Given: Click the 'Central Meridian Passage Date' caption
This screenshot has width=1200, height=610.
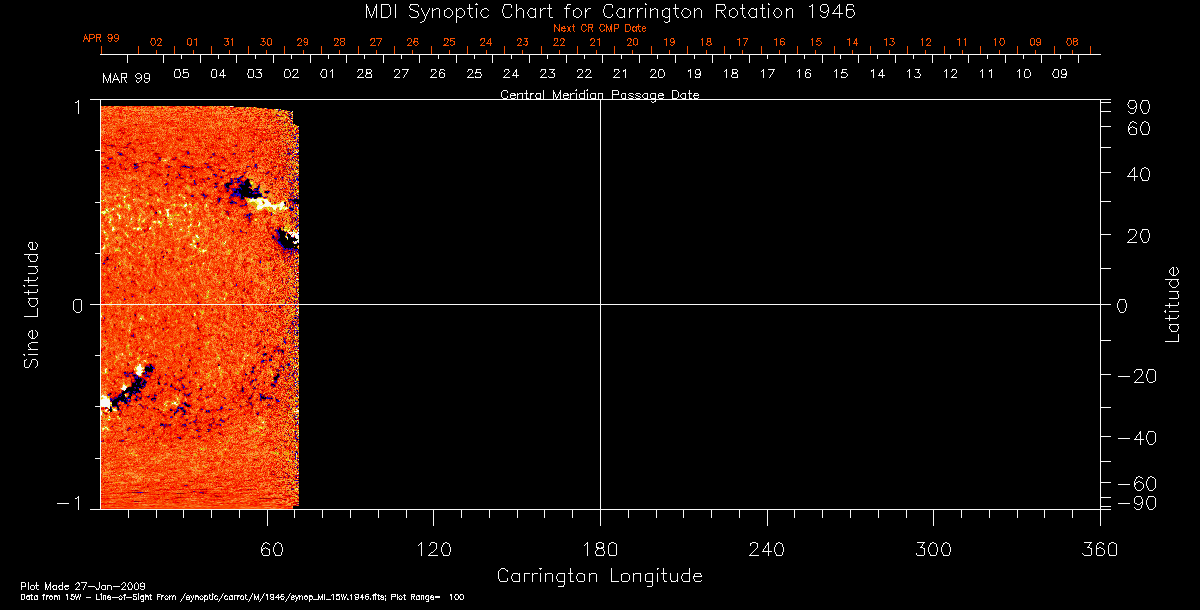Looking at the screenshot, I should [599, 95].
